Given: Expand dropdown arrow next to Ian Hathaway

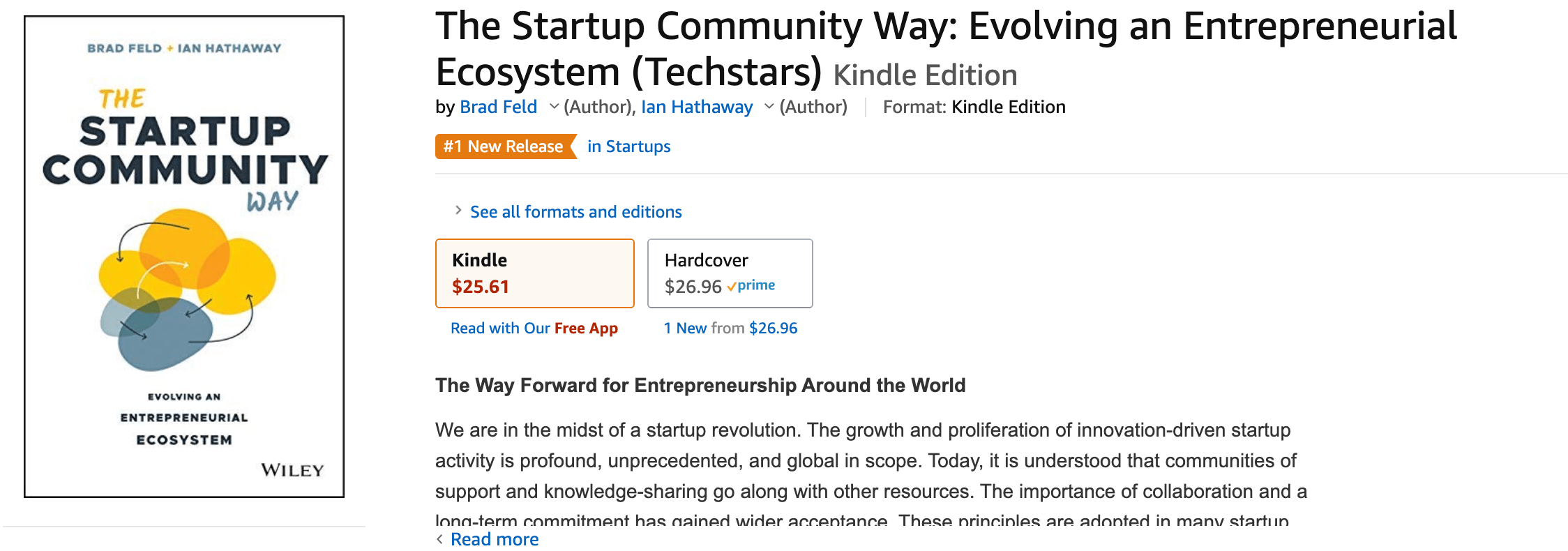Looking at the screenshot, I should click(769, 107).
